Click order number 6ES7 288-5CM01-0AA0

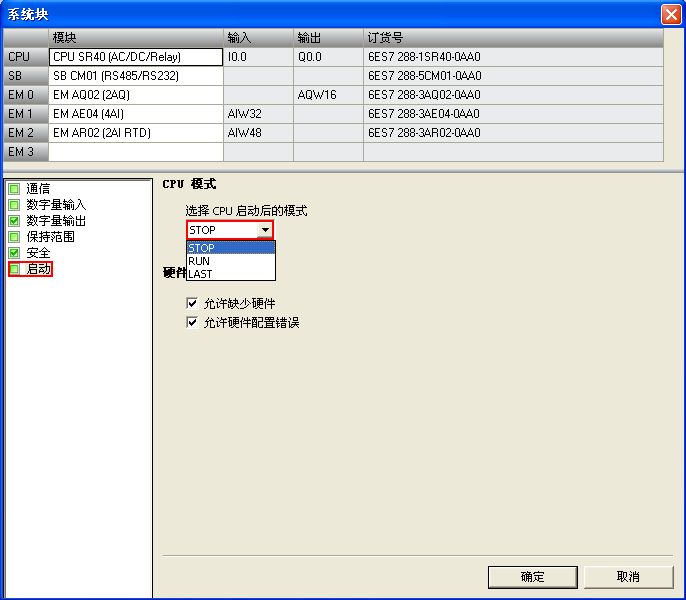point(513,76)
